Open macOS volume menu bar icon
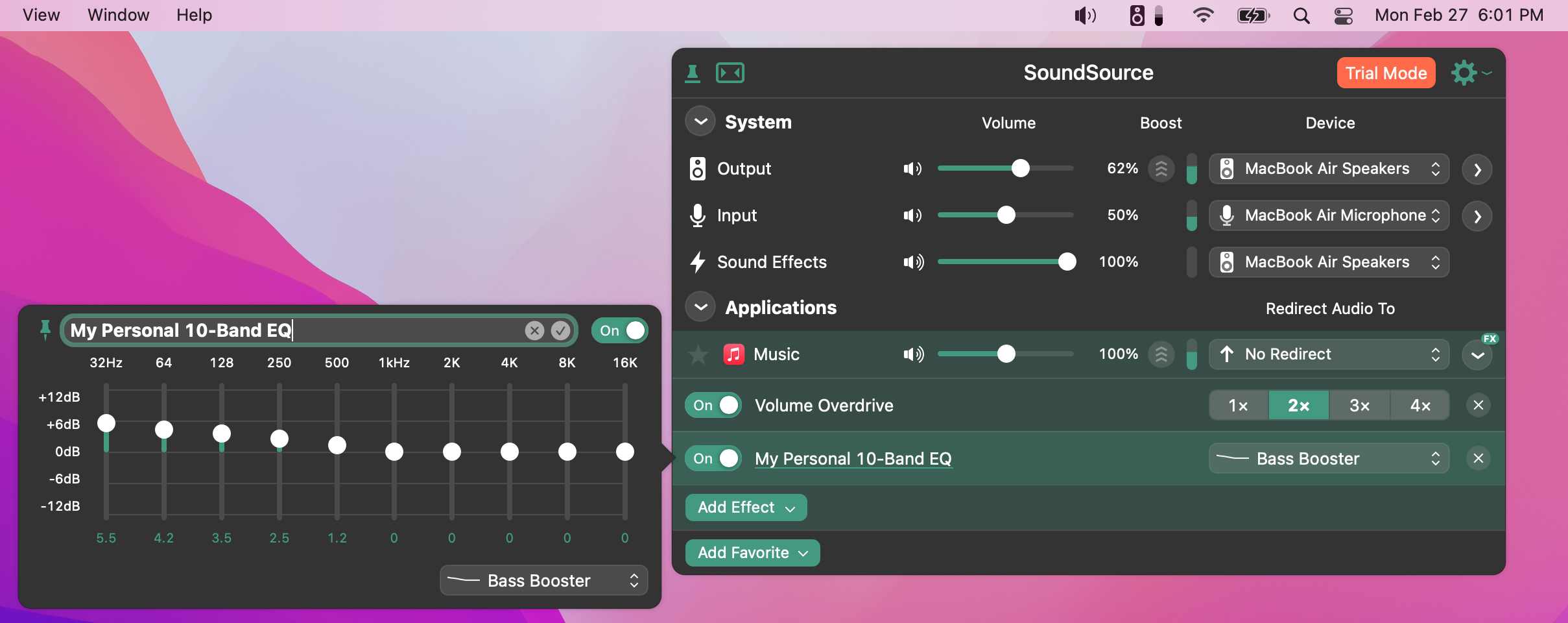 pos(1085,15)
